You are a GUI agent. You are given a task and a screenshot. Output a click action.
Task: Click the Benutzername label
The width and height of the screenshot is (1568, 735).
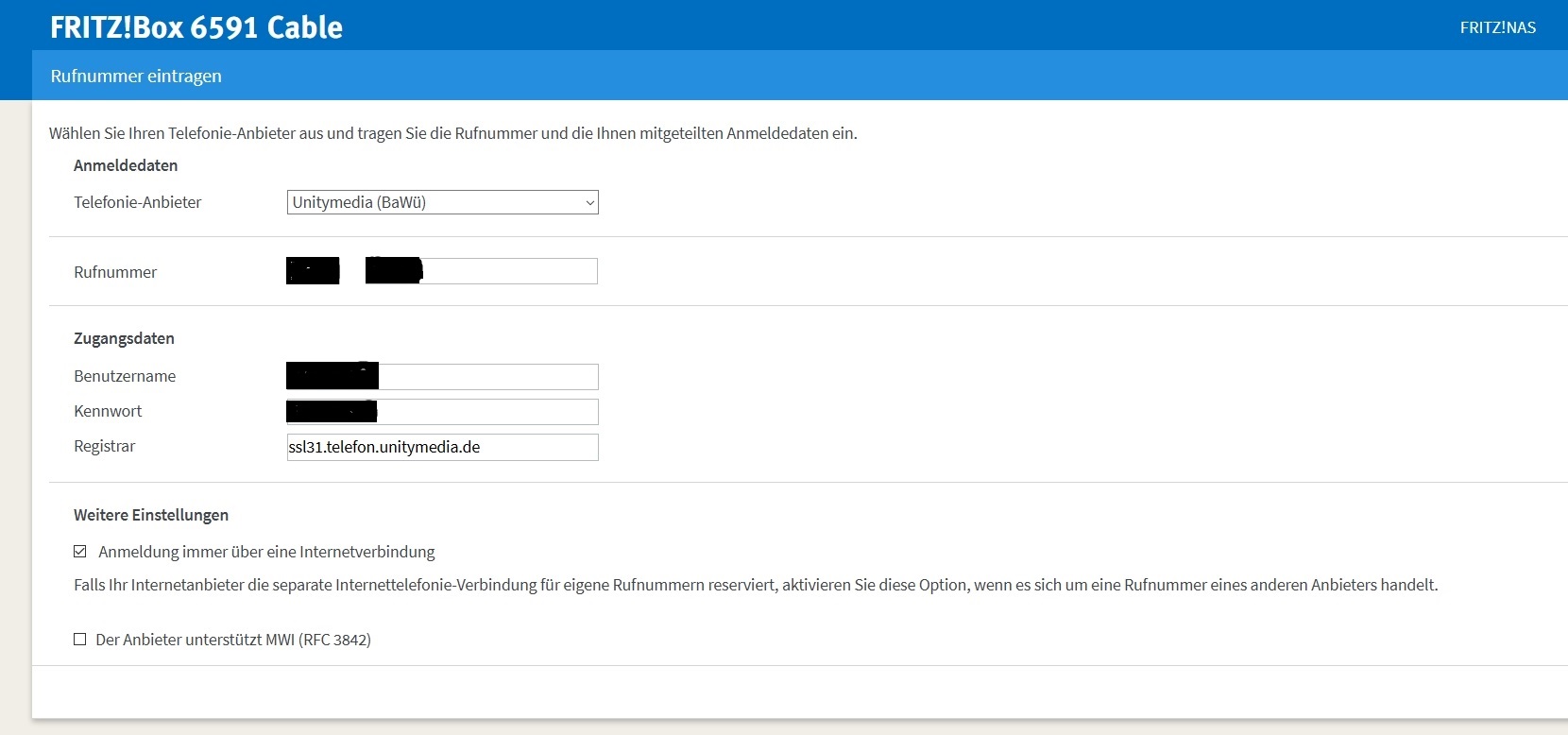(125, 376)
